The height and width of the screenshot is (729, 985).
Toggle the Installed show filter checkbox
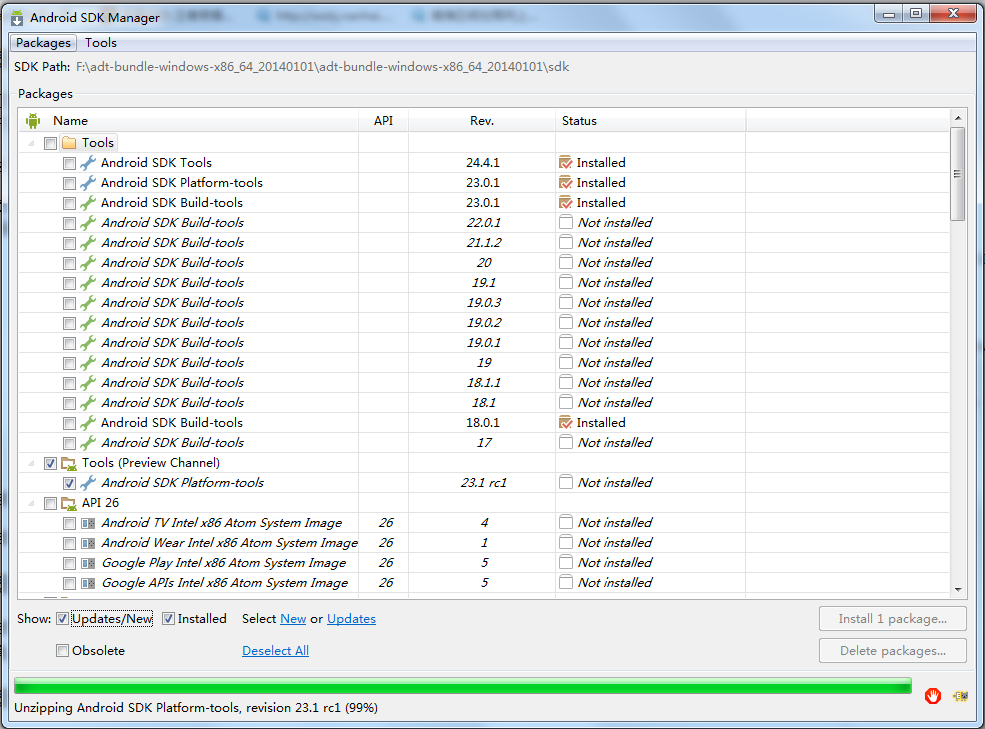coord(168,618)
